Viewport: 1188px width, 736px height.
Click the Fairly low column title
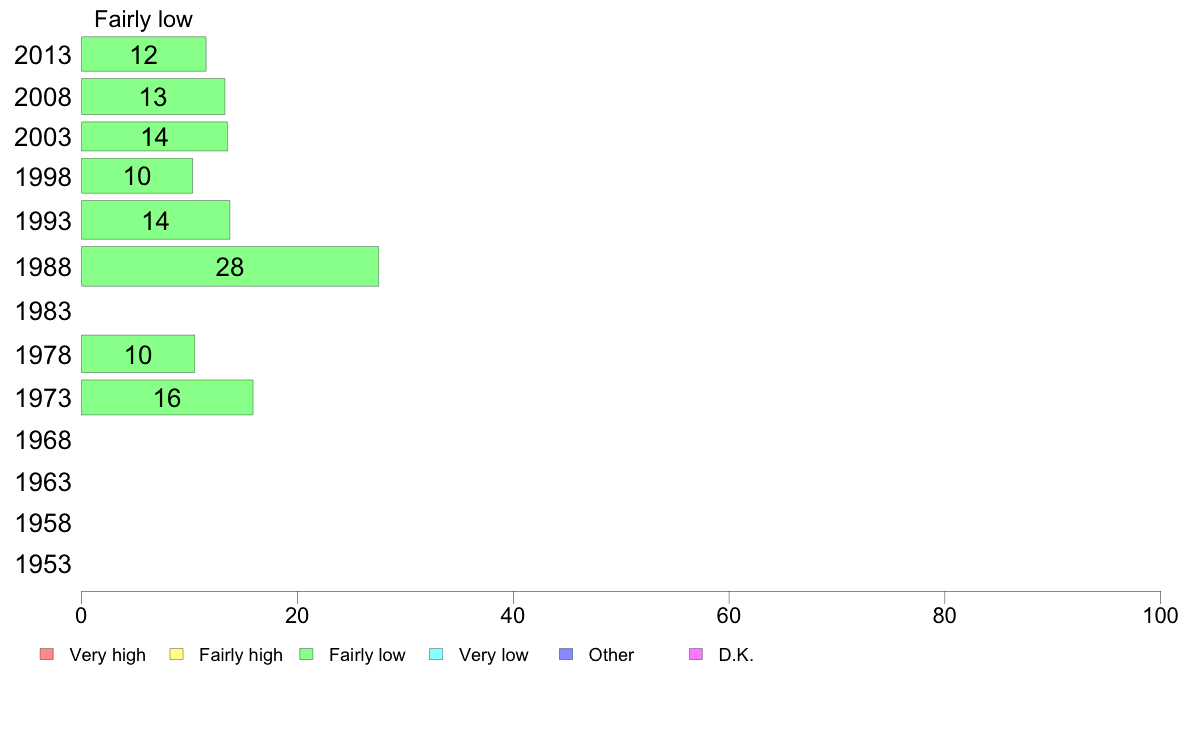(143, 19)
